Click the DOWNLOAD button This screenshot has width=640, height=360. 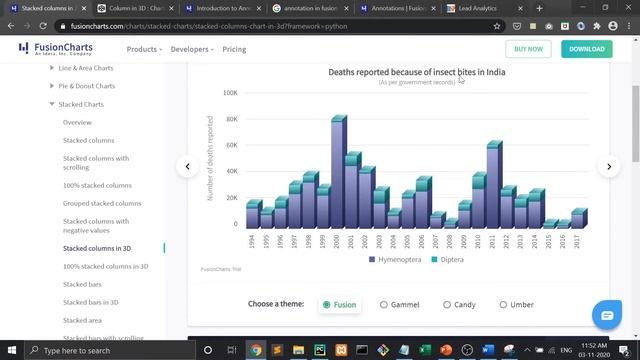point(587,49)
